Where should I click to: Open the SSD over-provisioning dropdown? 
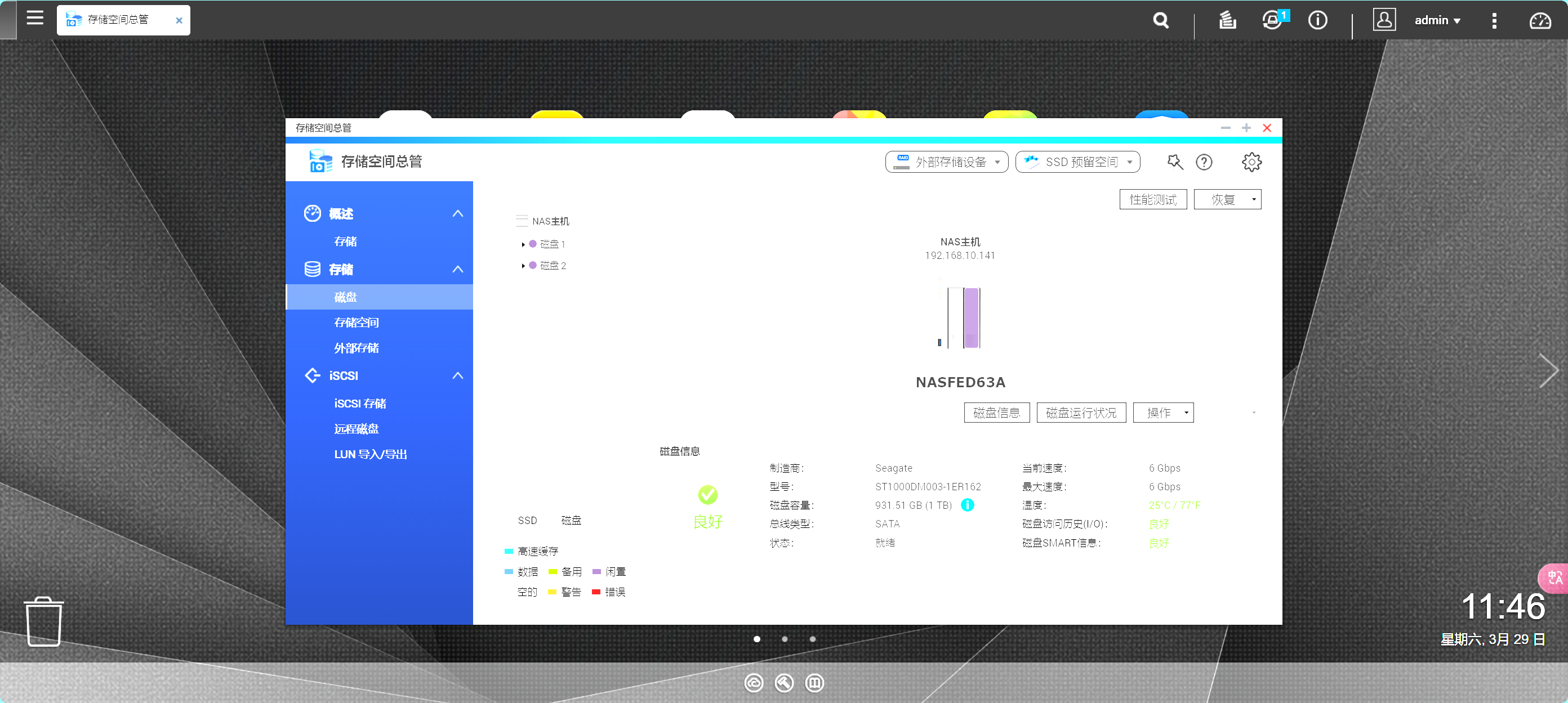tap(1077, 162)
